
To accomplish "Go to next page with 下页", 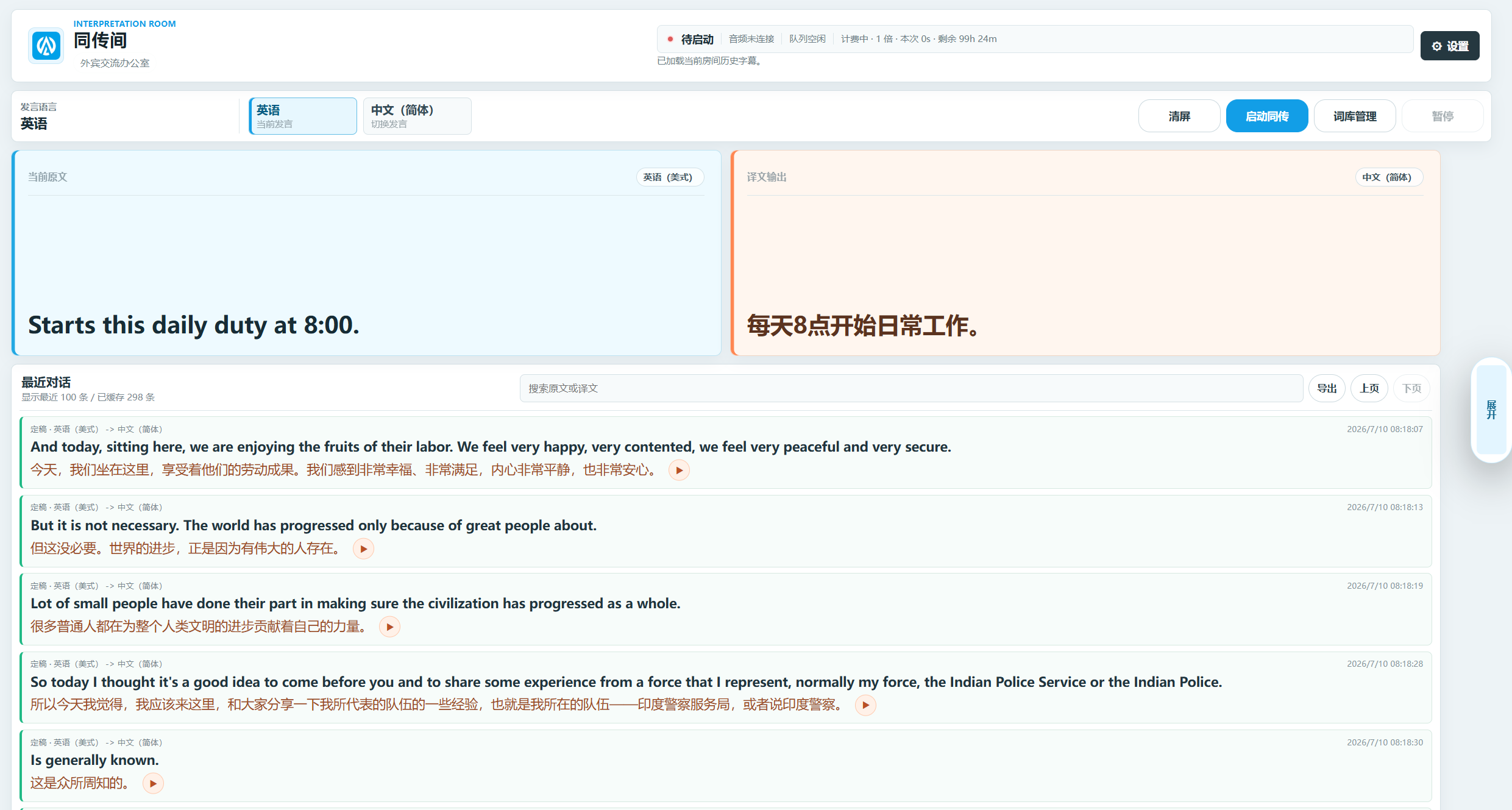I will (x=1411, y=388).
